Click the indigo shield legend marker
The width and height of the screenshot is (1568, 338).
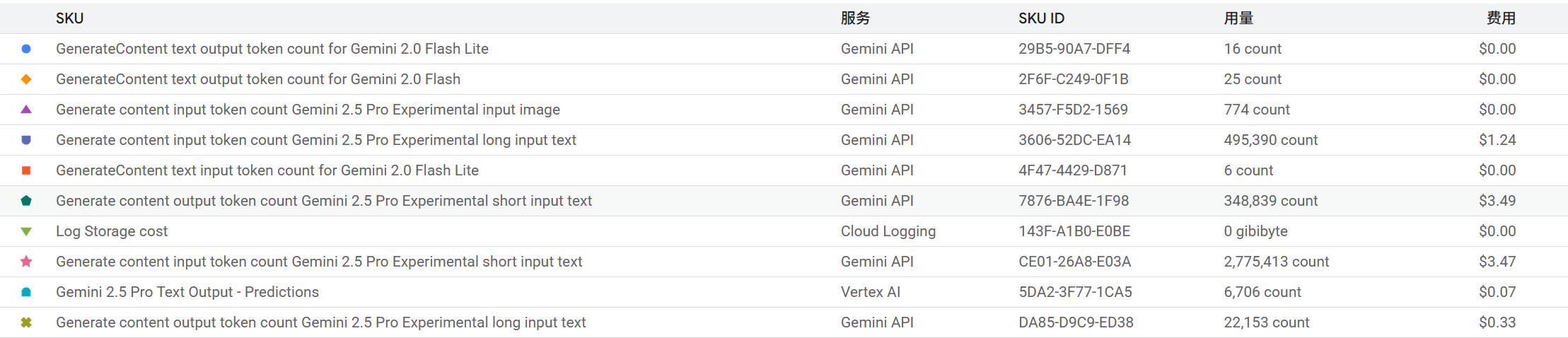(x=26, y=140)
